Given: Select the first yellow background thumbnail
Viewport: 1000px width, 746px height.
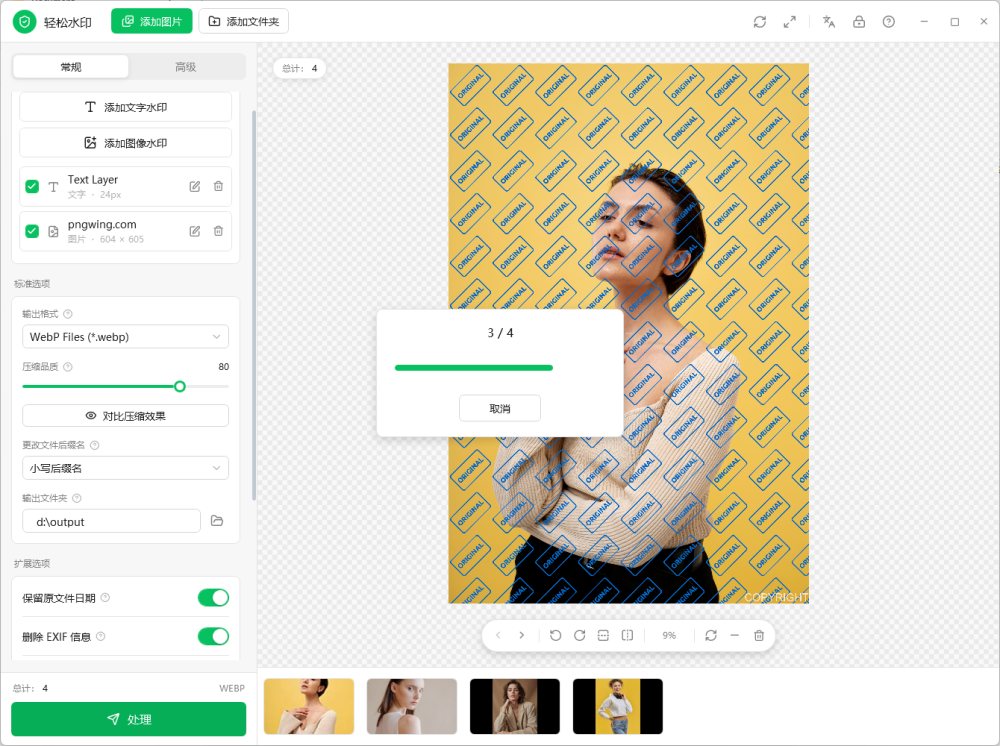Looking at the screenshot, I should click(309, 706).
